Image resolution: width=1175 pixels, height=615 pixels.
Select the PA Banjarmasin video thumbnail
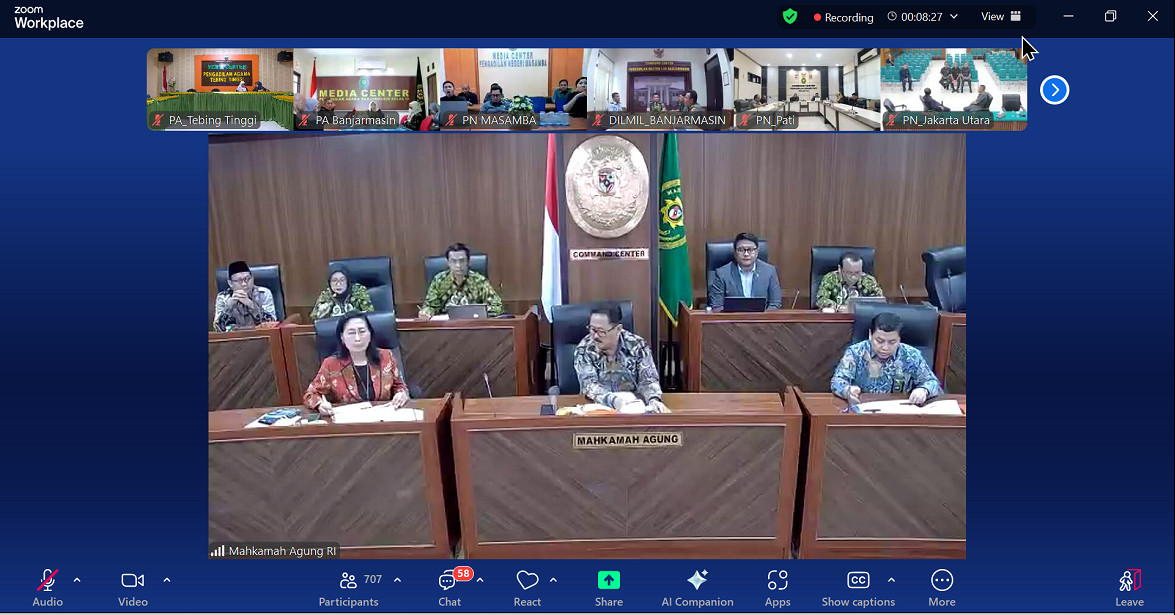click(366, 89)
